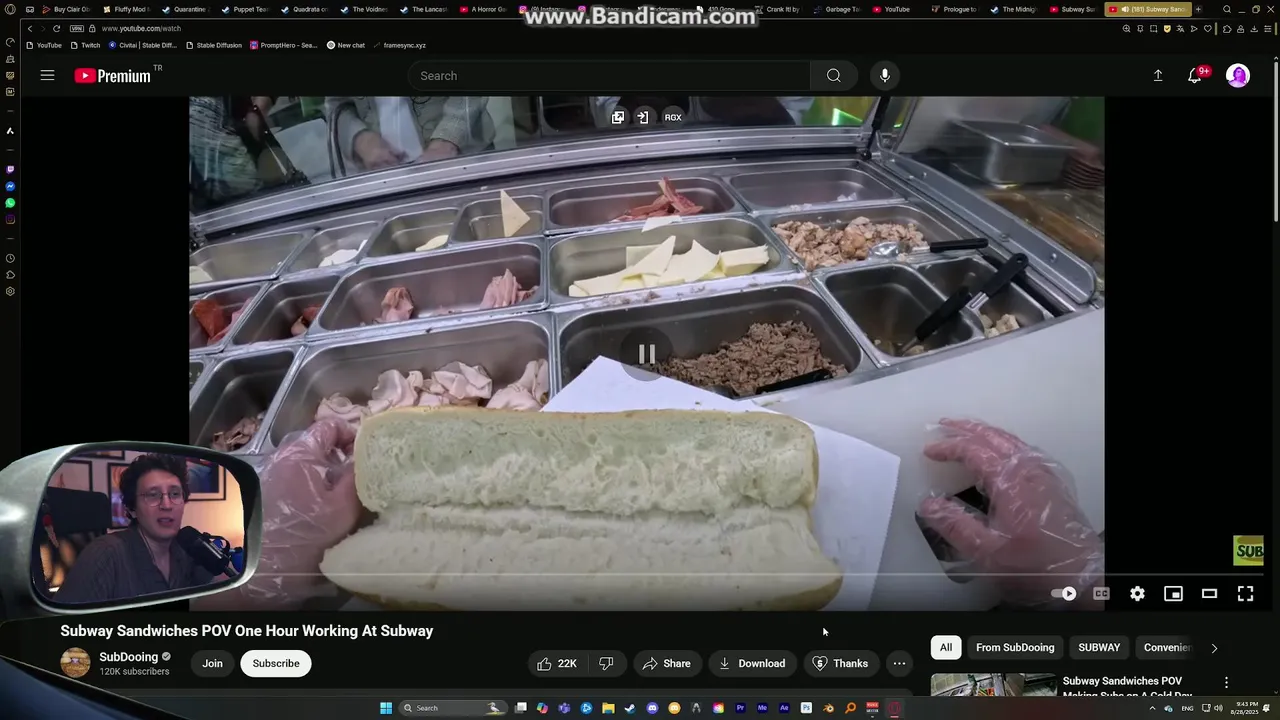The width and height of the screenshot is (1280, 720).
Task: Send Thanks to the creator
Action: pyautogui.click(x=840, y=663)
